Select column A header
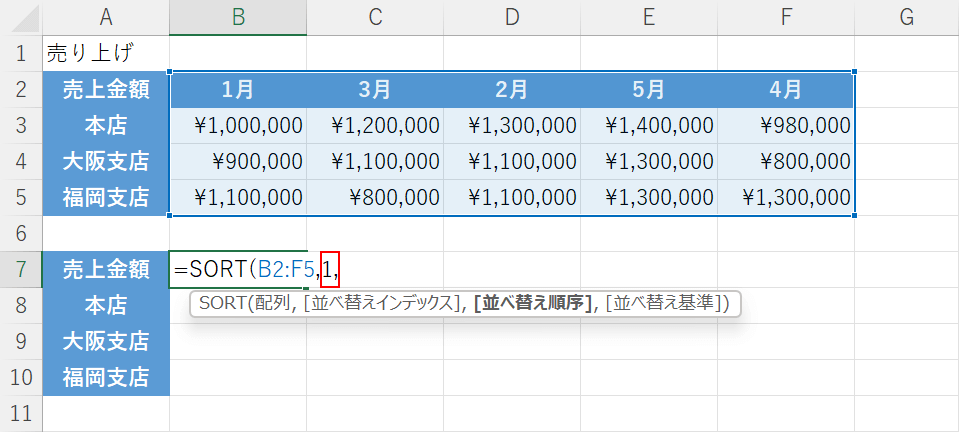 (106, 18)
